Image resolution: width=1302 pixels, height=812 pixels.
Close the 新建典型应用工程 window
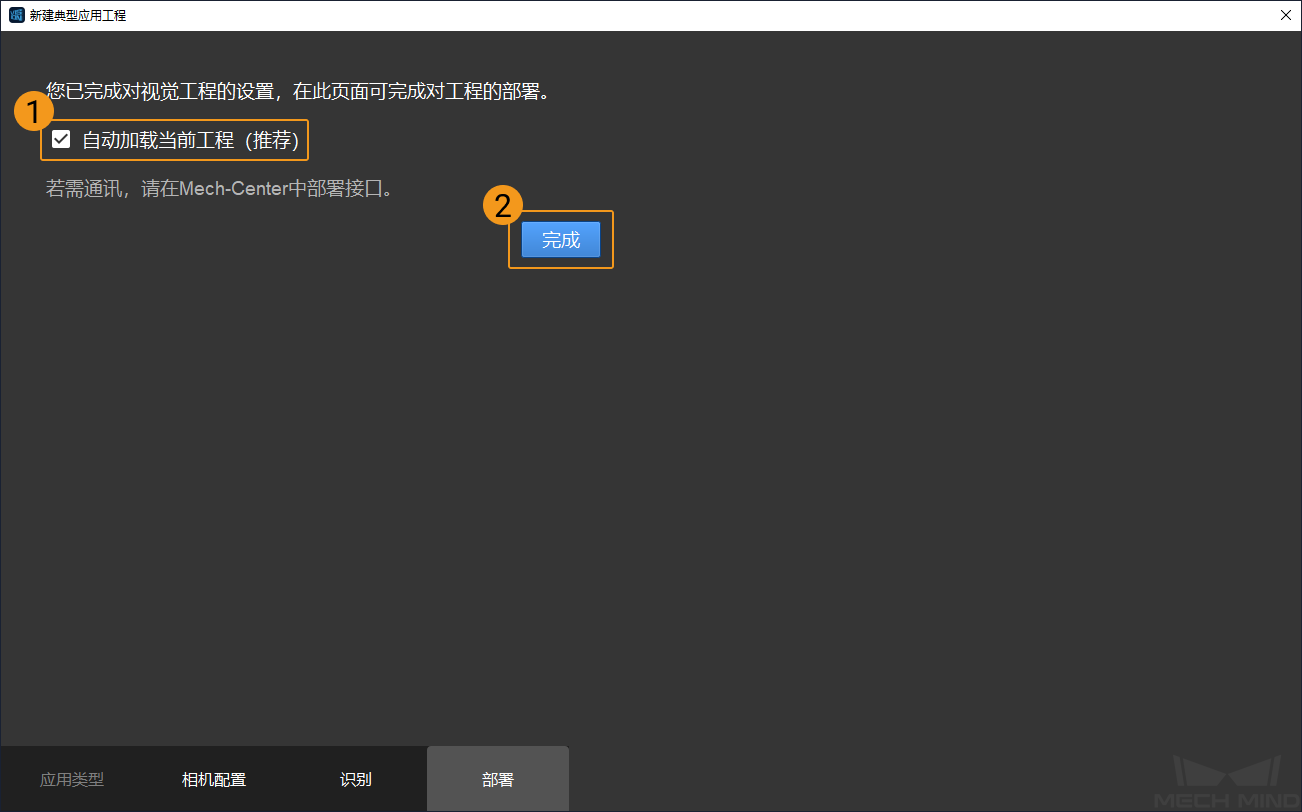[x=1285, y=15]
